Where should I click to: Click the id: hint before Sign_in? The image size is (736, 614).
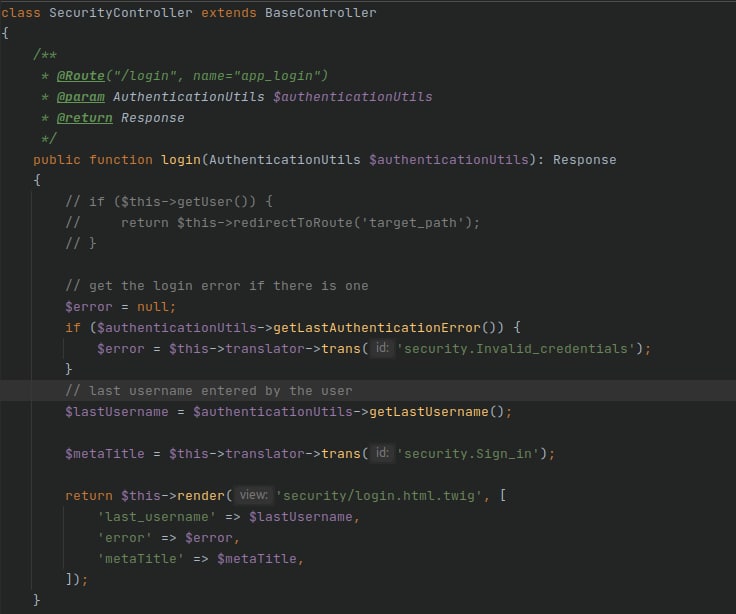coord(382,453)
